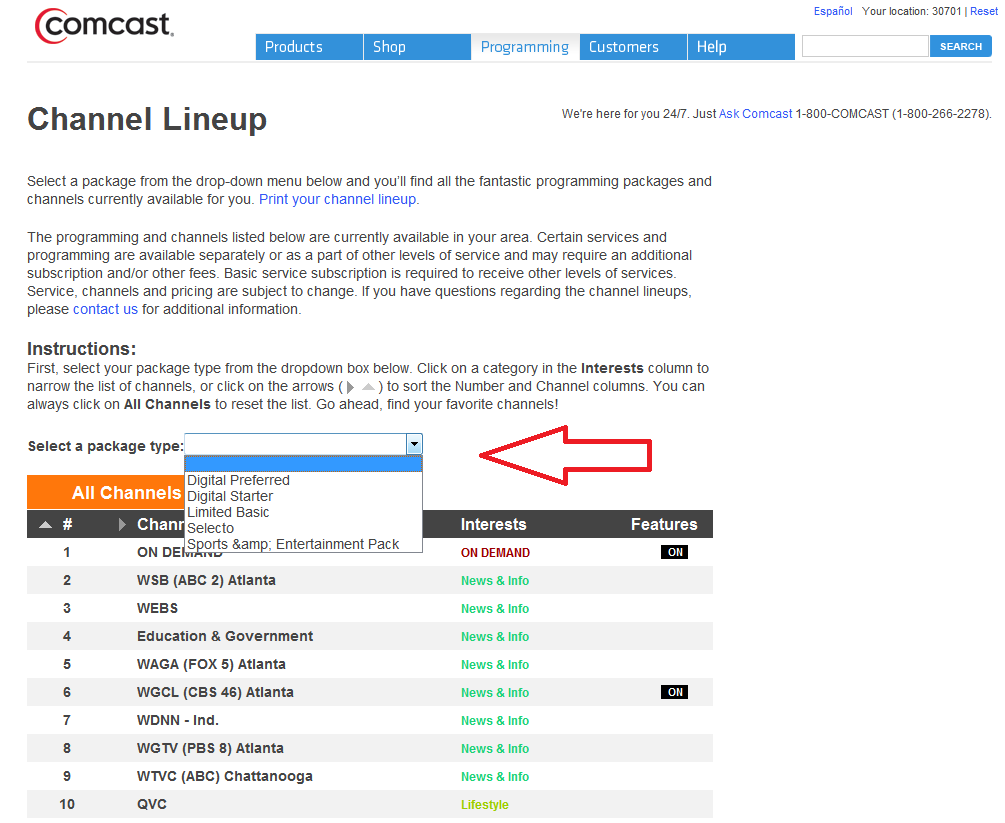Click the Comcast logo
Image resolution: width=1005 pixels, height=823 pixels.
104,26
